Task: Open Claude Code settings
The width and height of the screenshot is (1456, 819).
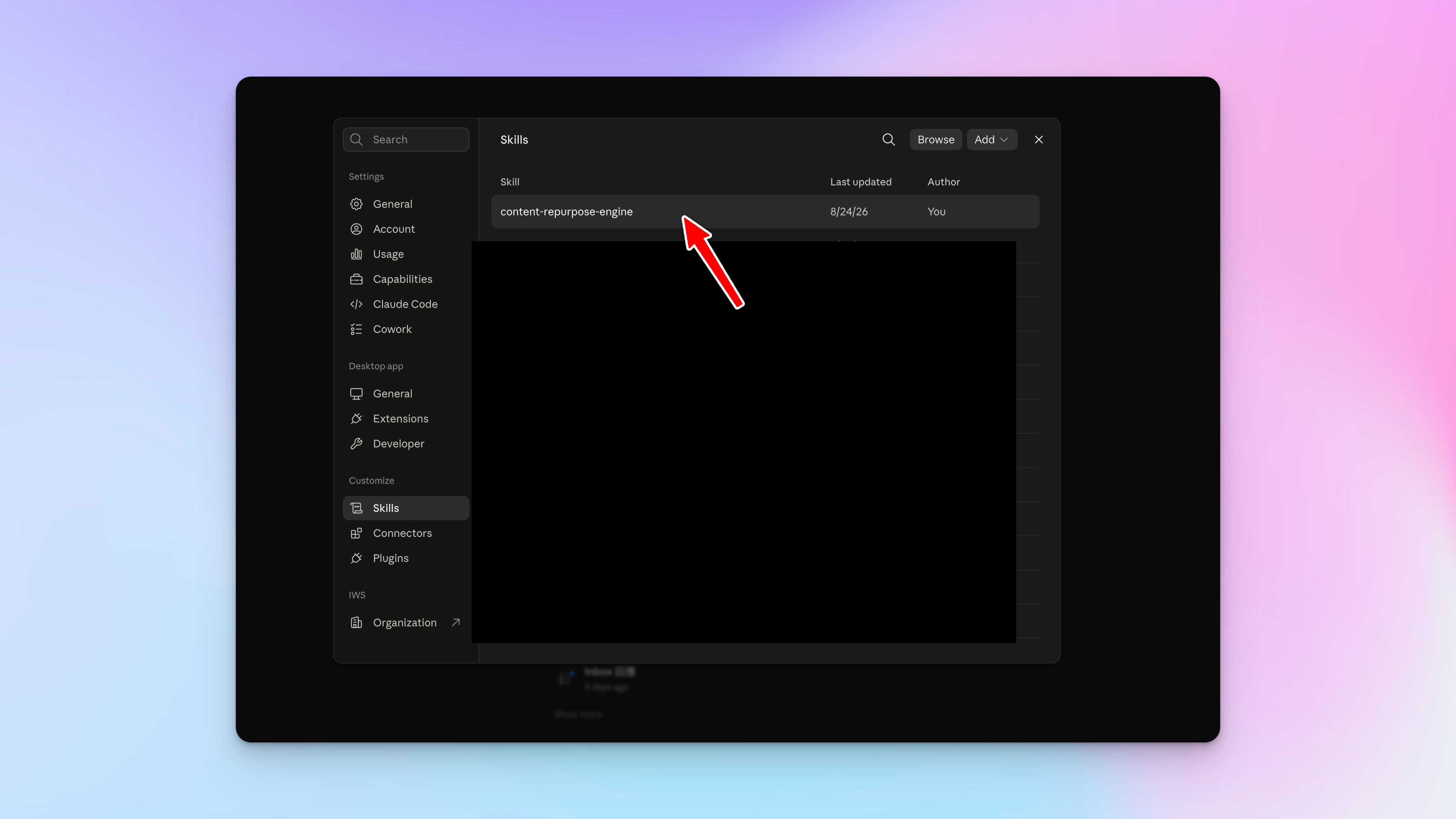Action: (405, 304)
